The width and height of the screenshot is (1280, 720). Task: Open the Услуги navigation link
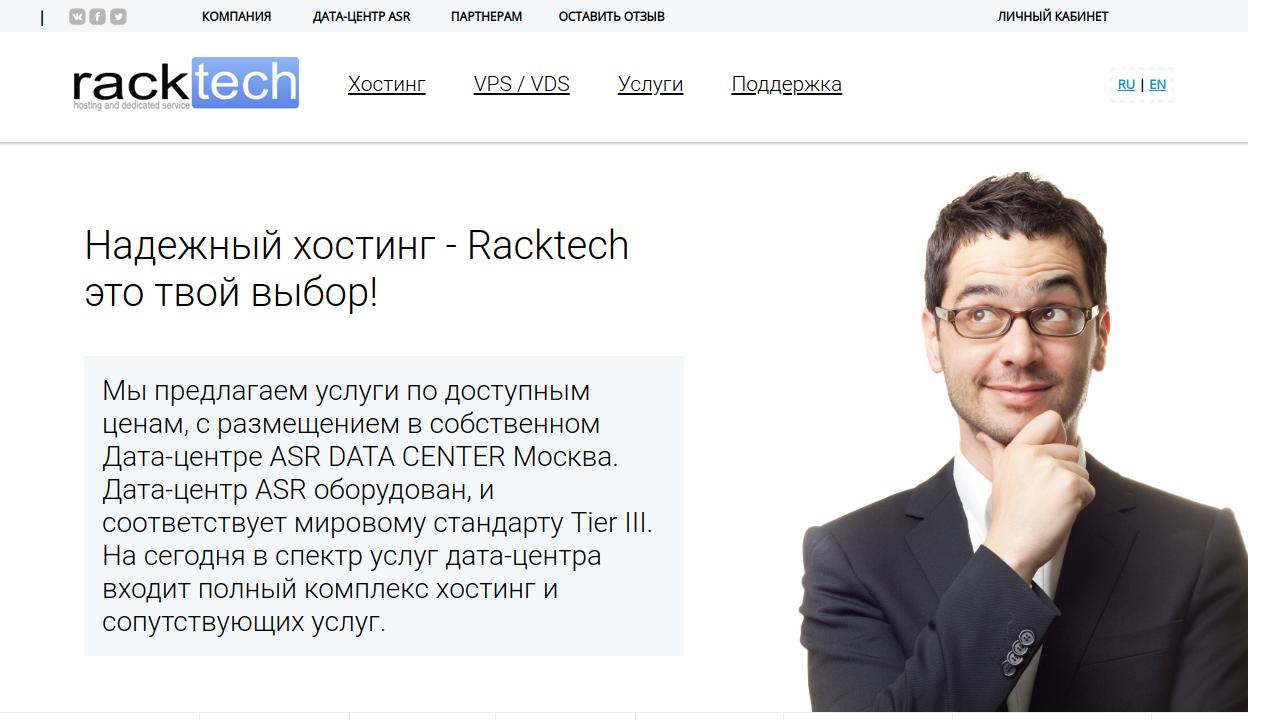[650, 84]
